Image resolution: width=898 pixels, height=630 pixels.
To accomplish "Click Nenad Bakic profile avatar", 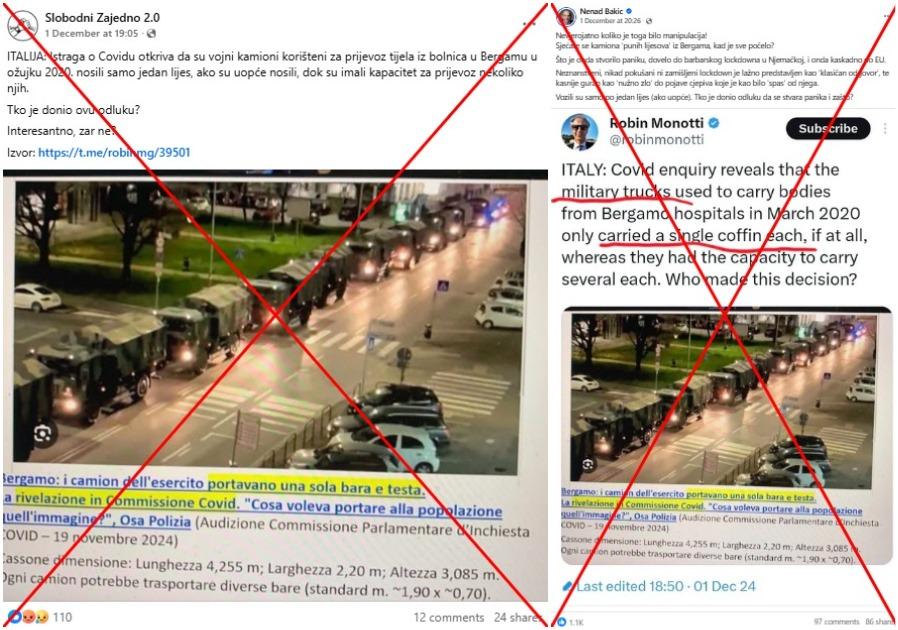I will (x=566, y=16).
